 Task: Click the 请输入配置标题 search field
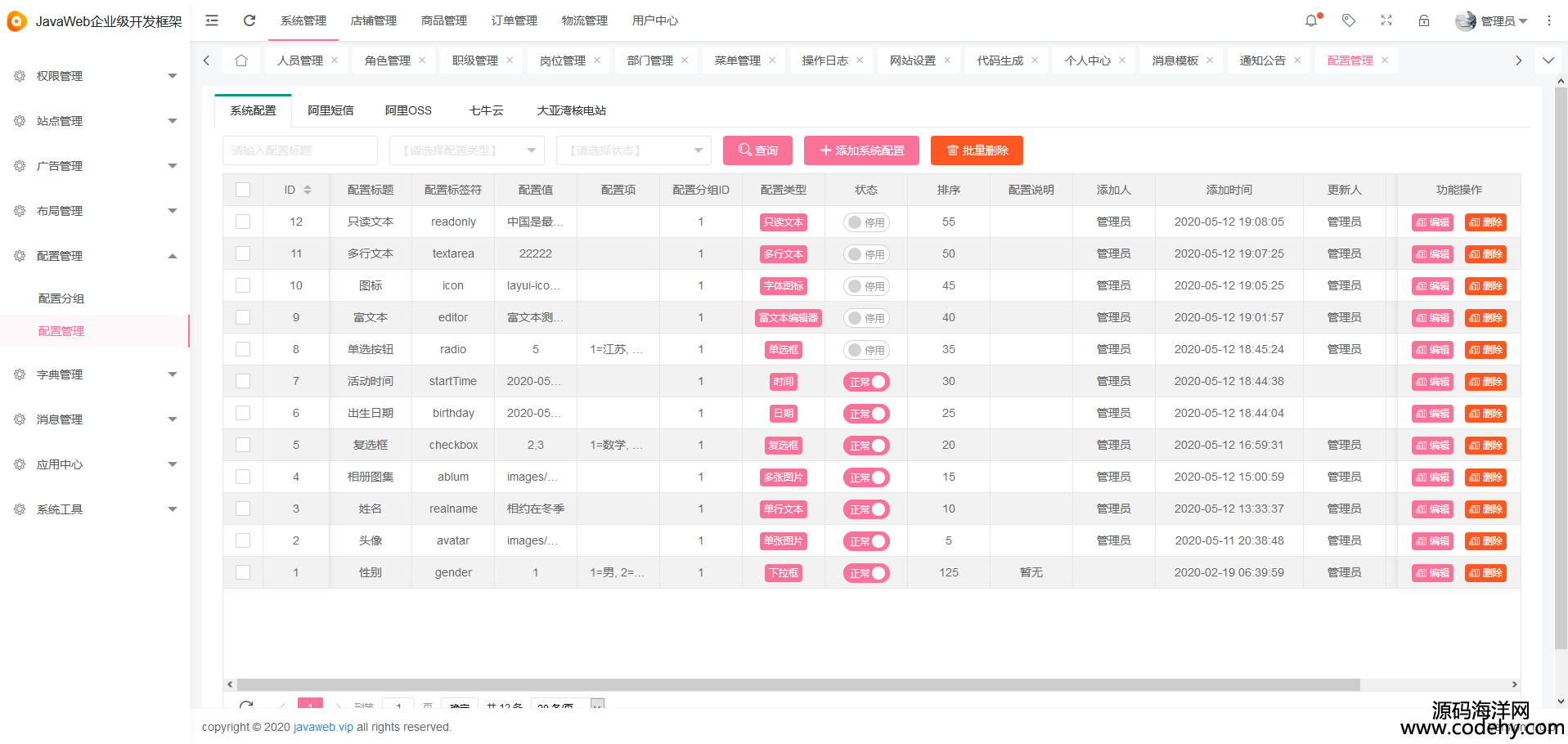299,150
